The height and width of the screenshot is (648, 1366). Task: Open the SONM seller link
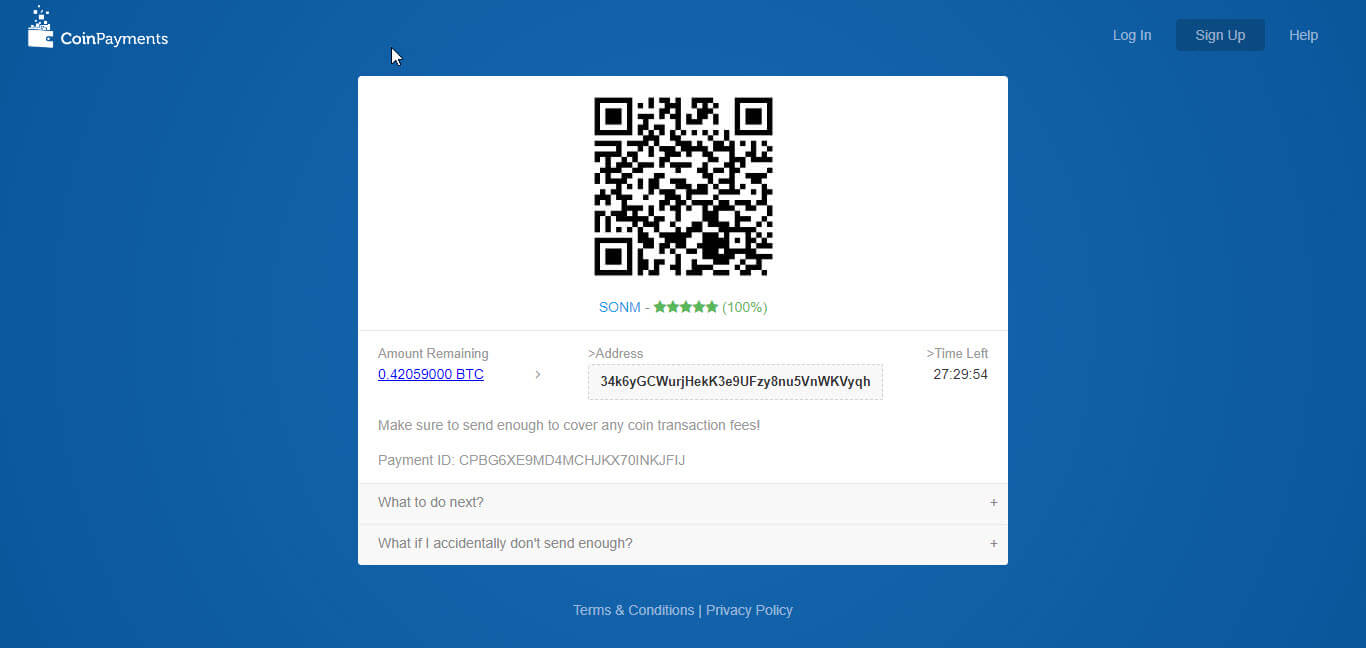coord(619,307)
